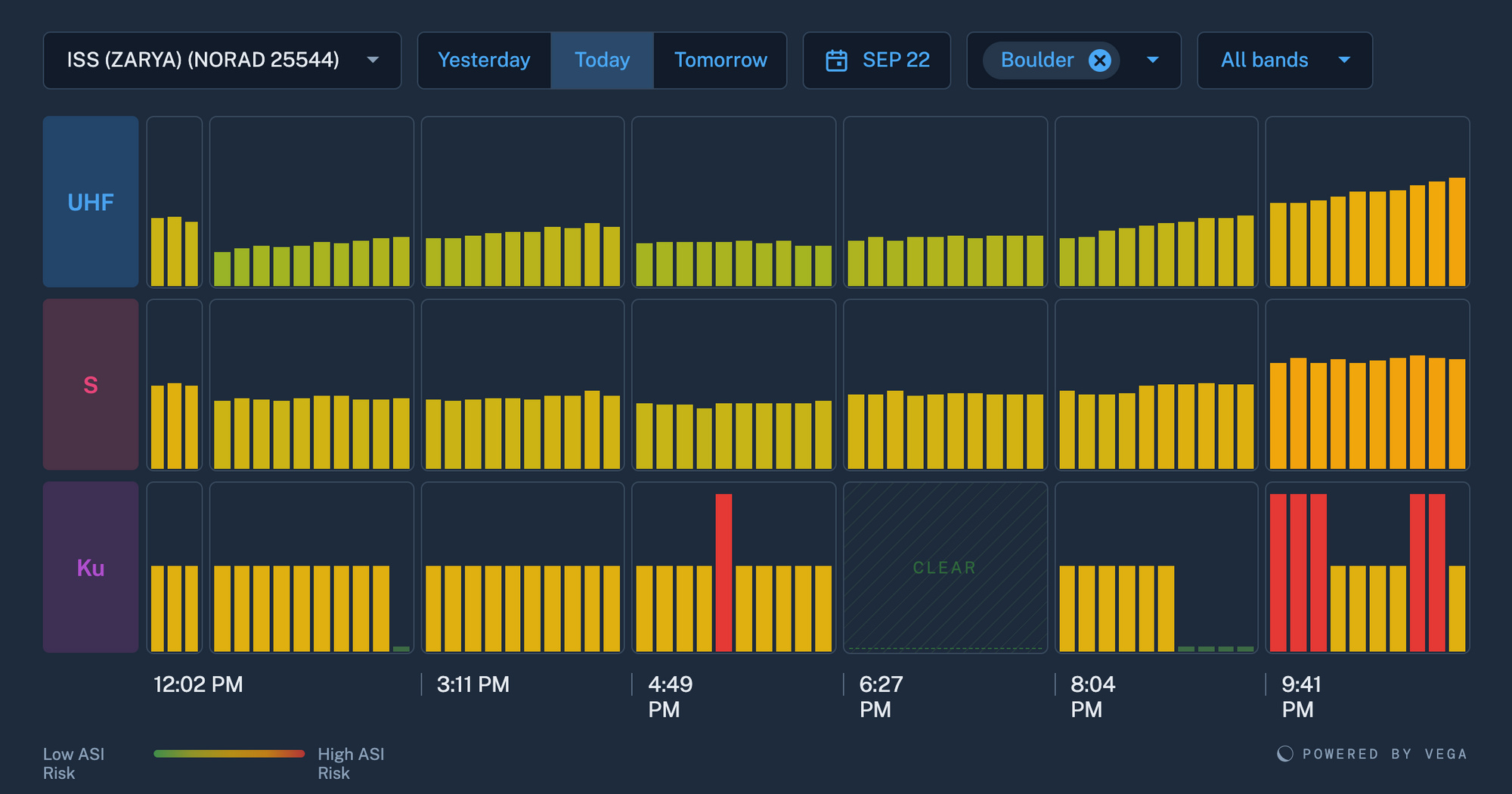Expand the location dropdown arrow

[1153, 60]
